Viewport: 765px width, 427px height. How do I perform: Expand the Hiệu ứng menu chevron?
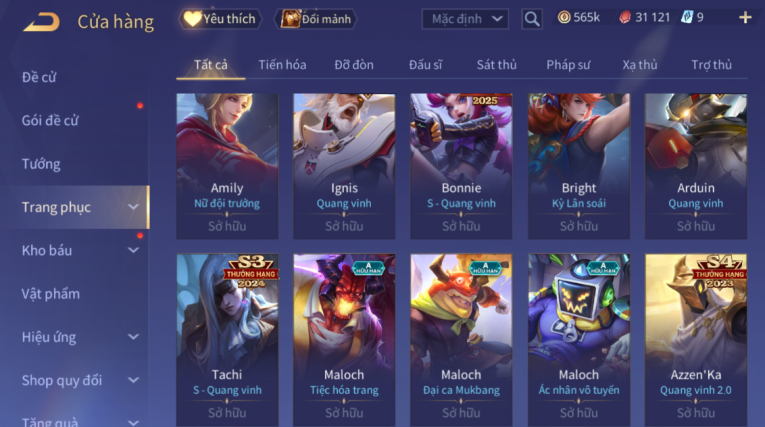click(x=133, y=337)
